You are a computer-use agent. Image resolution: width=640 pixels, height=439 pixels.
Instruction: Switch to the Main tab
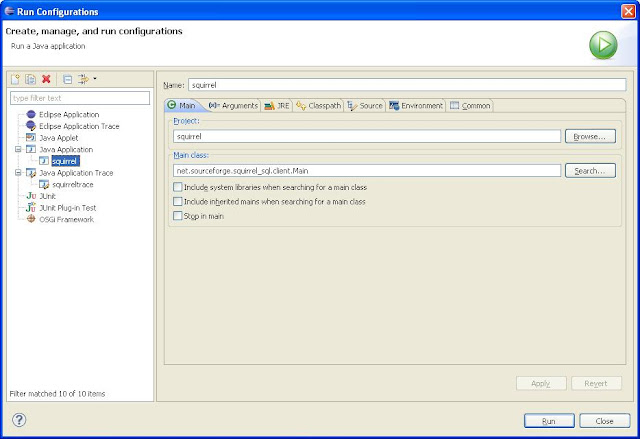[x=182, y=105]
